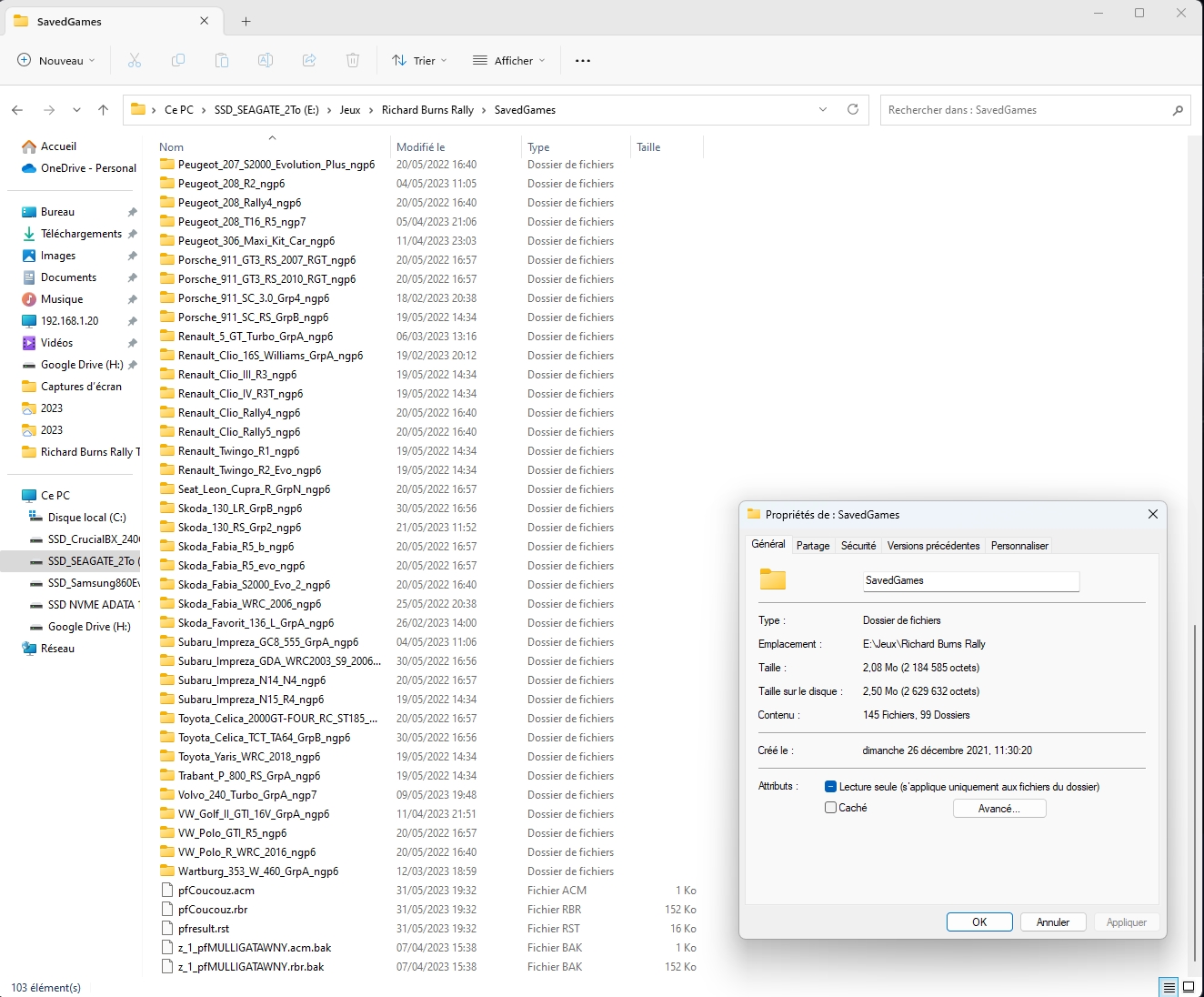Click the Delete trash icon
Screen dimensions: 1204x997
[353, 61]
